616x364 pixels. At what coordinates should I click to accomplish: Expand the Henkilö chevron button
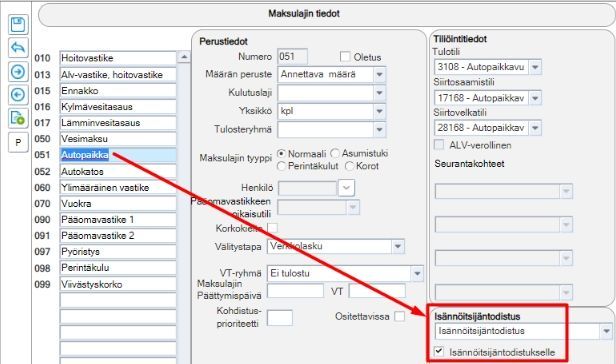tap(346, 188)
